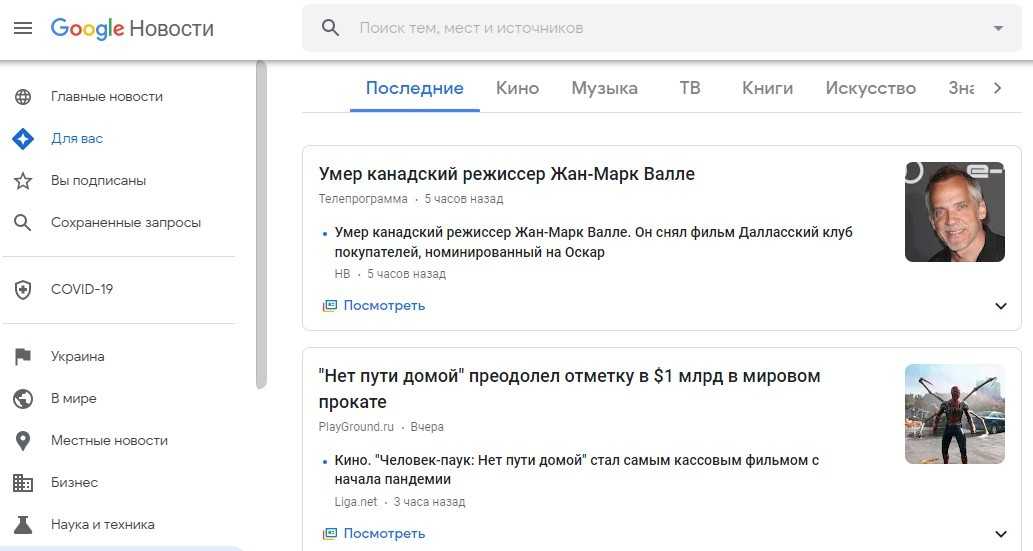Click the sidebar vertical scrollbar
The height and width of the screenshot is (551, 1033).
point(261,220)
